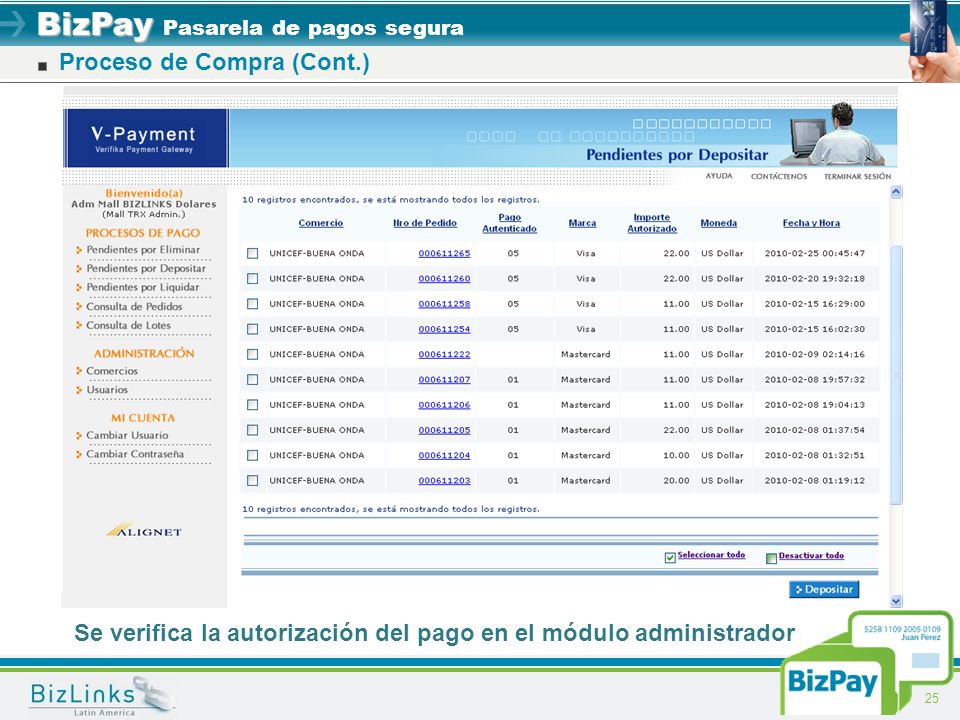The image size is (960, 720).
Task: Sort table by Pago Autenticado column
Action: click(509, 223)
